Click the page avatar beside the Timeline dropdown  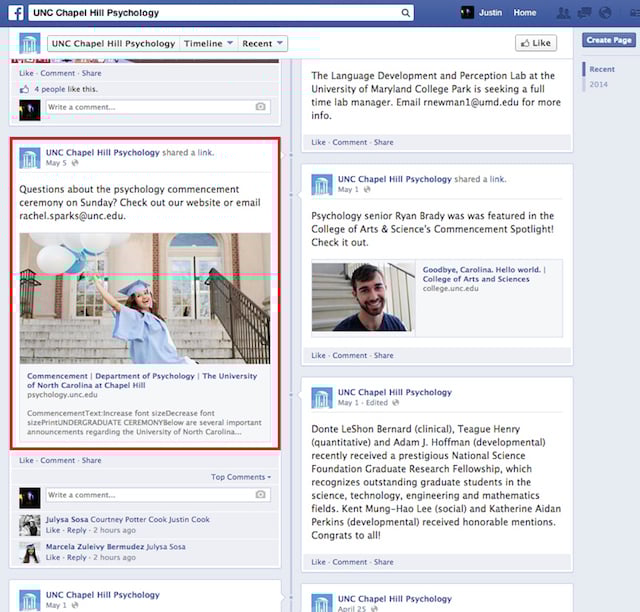click(x=30, y=43)
